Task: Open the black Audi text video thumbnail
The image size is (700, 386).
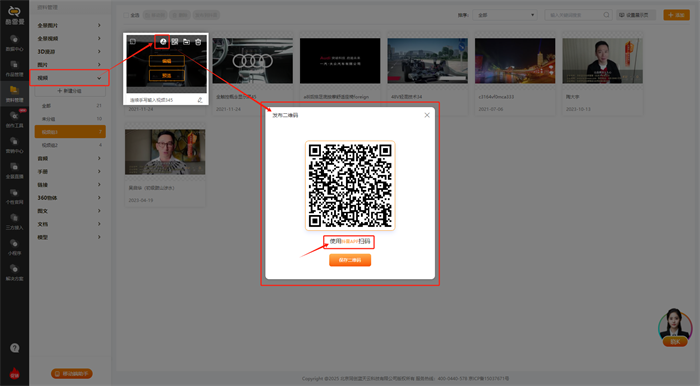Action: [x=340, y=61]
